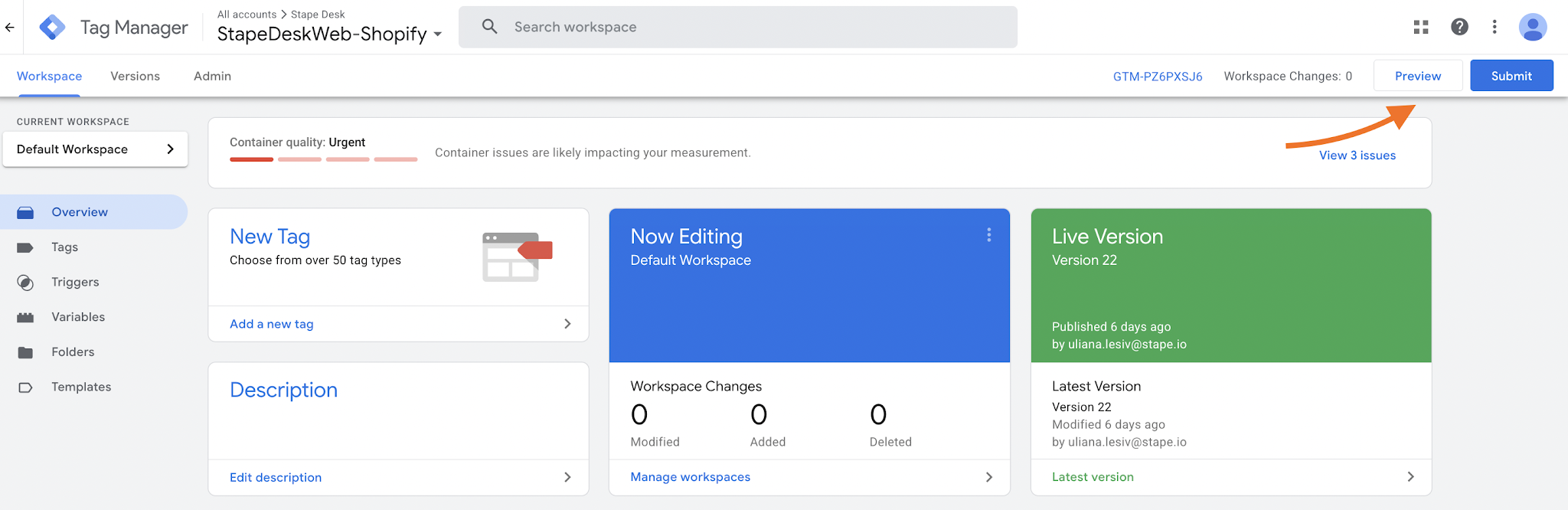Click the Folders sidebar icon
The height and width of the screenshot is (510, 1568).
[25, 352]
